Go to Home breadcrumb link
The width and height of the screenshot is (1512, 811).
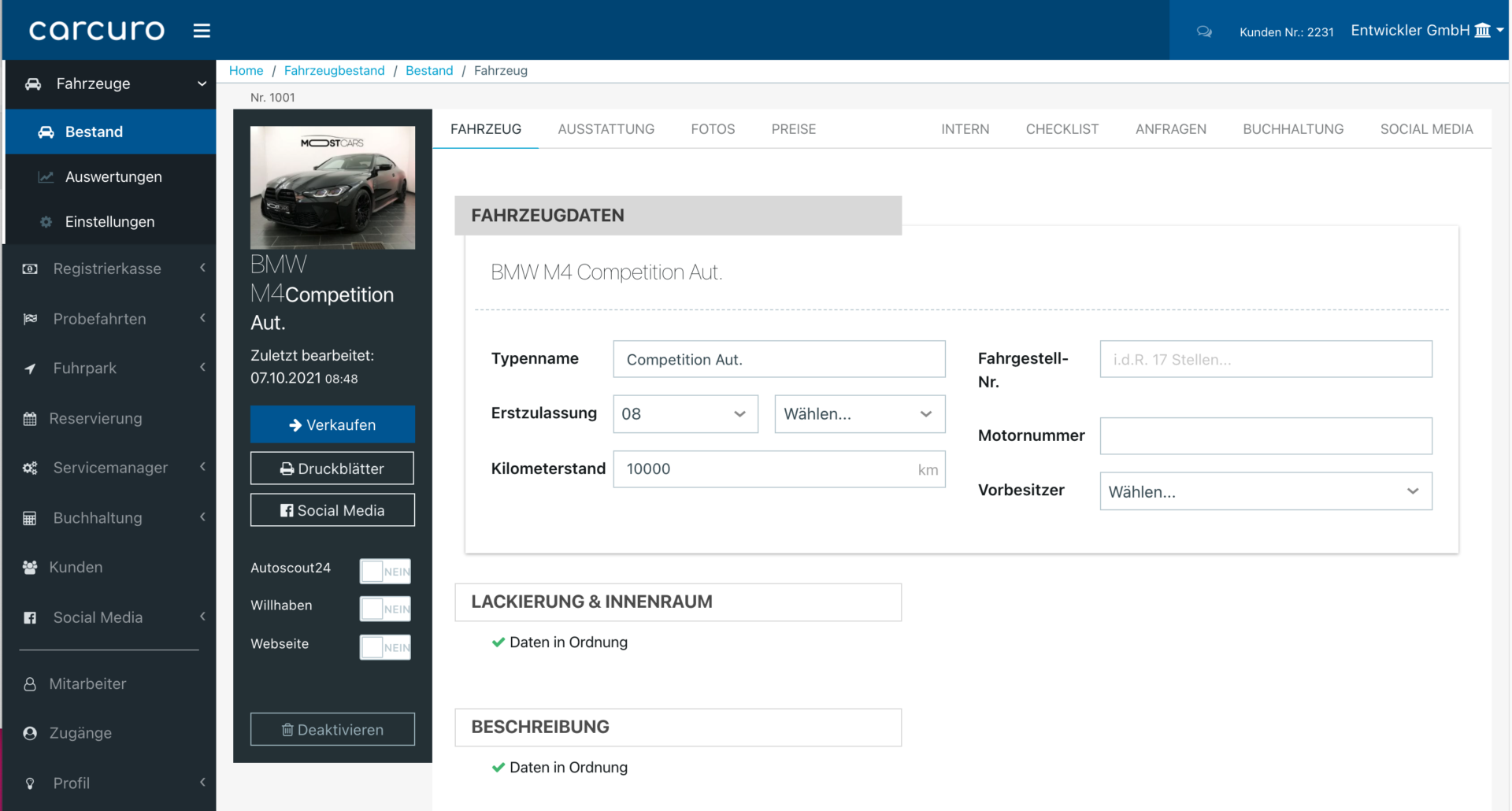point(246,71)
